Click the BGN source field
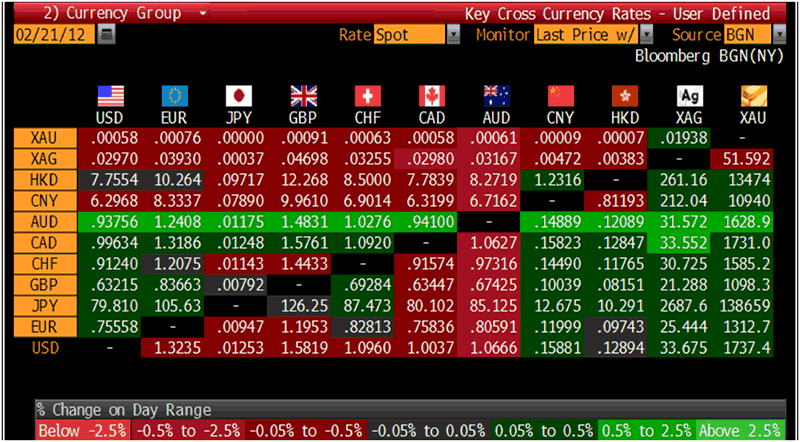 [x=747, y=35]
